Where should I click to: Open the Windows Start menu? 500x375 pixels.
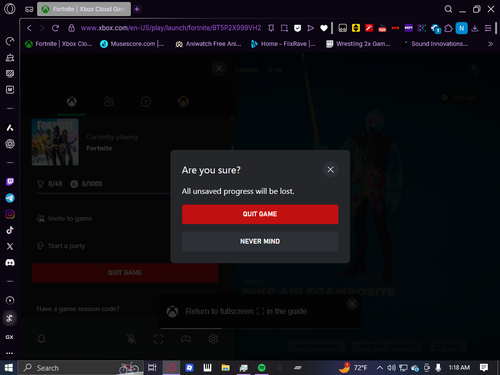click(x=9, y=368)
